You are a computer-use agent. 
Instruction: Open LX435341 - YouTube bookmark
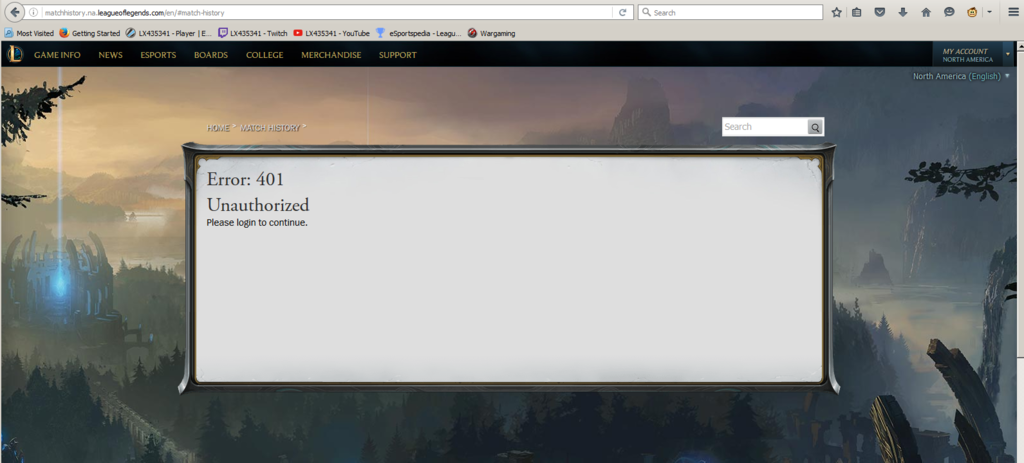pos(331,33)
